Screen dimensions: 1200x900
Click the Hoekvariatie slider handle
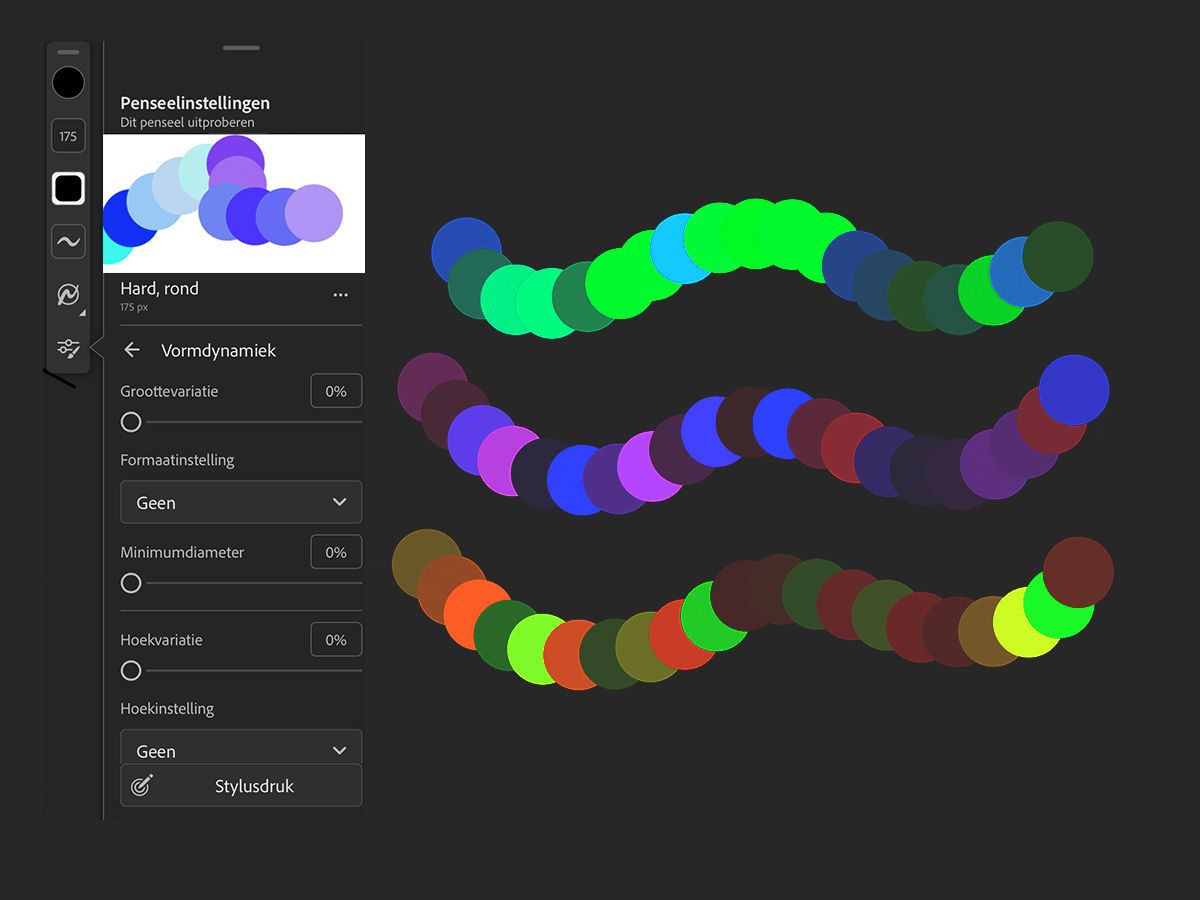pos(131,670)
